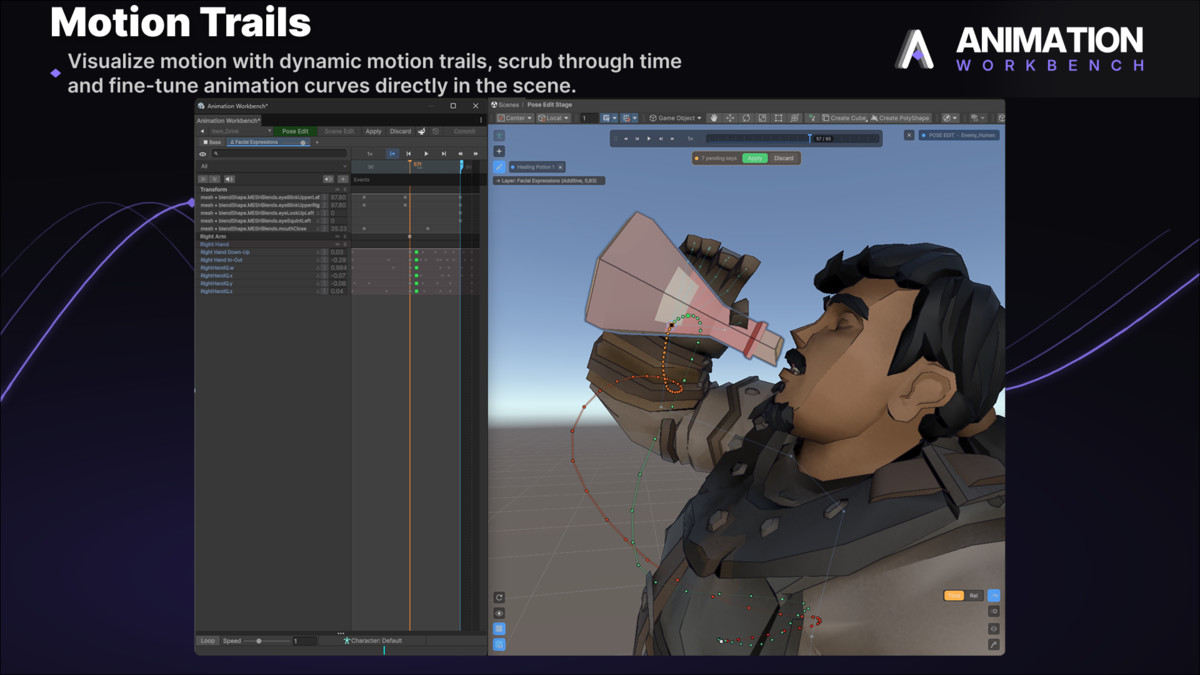Image resolution: width=1200 pixels, height=675 pixels.
Task: Click the back arrow before the clip name
Action: (202, 131)
